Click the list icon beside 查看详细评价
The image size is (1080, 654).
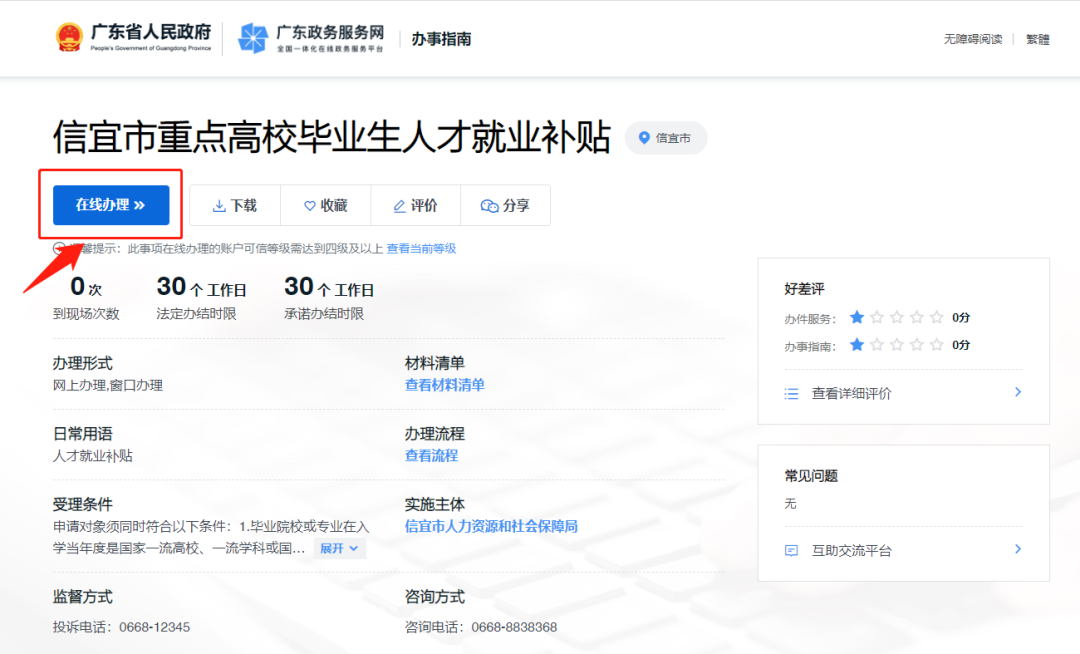coord(791,394)
